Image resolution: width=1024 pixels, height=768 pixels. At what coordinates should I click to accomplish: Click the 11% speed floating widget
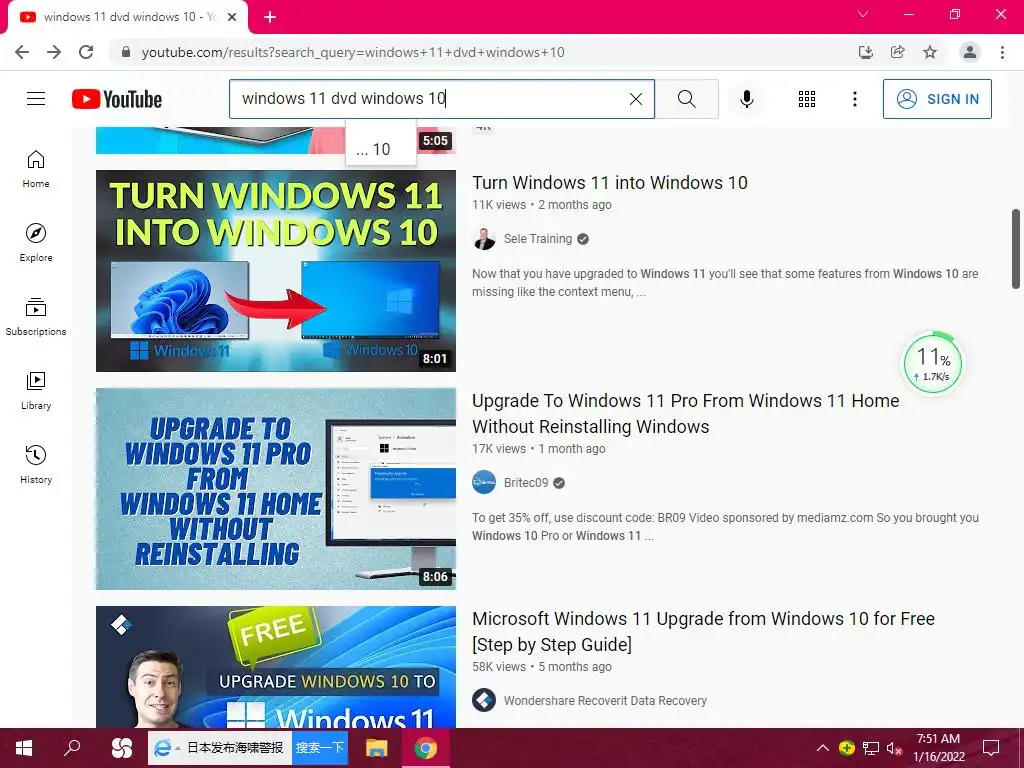pos(933,364)
